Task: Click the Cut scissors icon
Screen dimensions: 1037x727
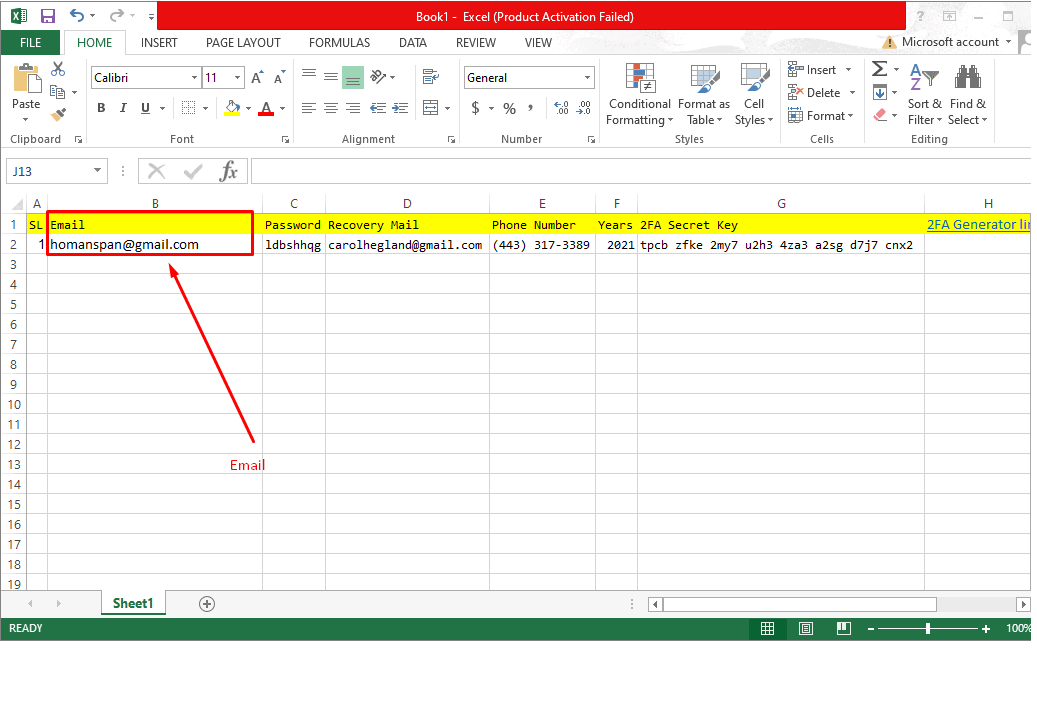Action: pos(58,69)
